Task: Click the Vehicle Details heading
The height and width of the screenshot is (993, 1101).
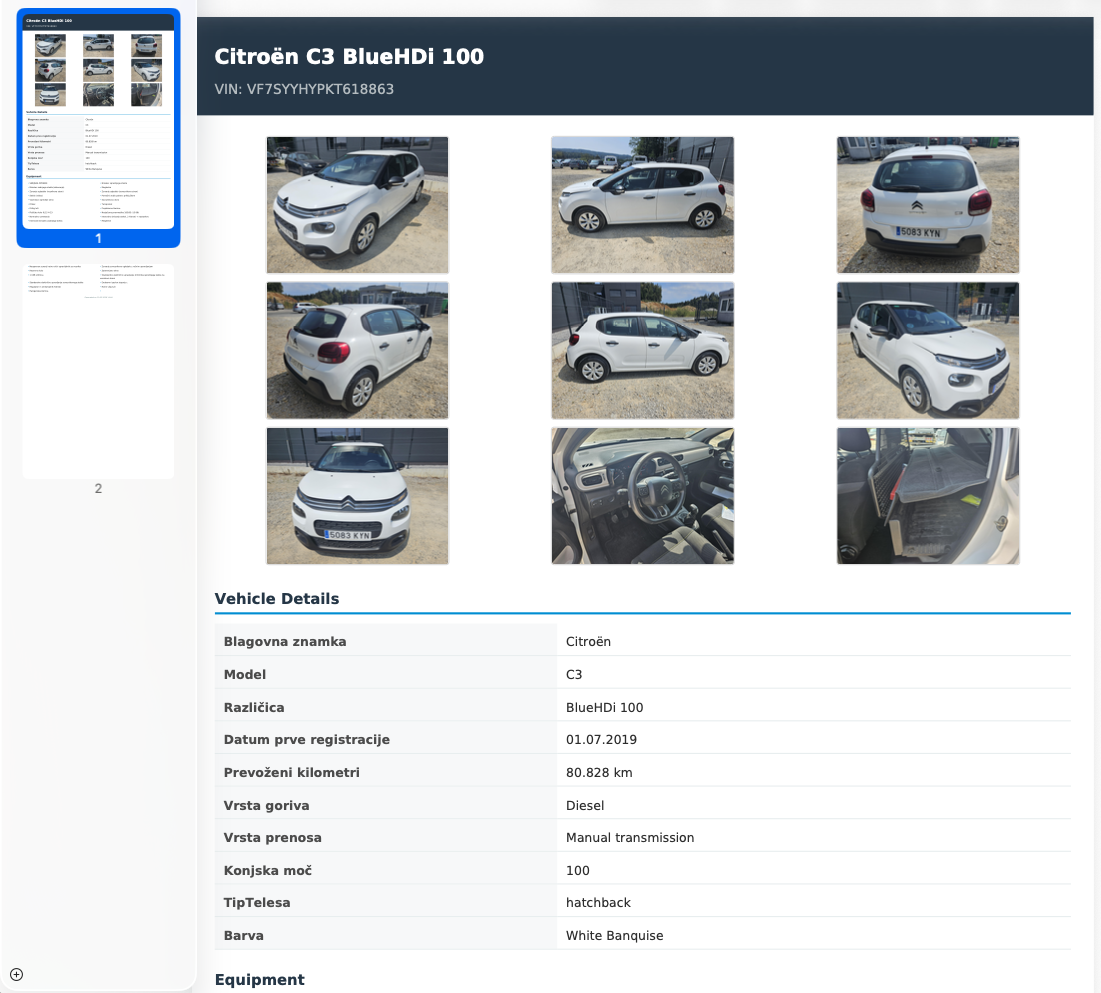Action: tap(277, 599)
